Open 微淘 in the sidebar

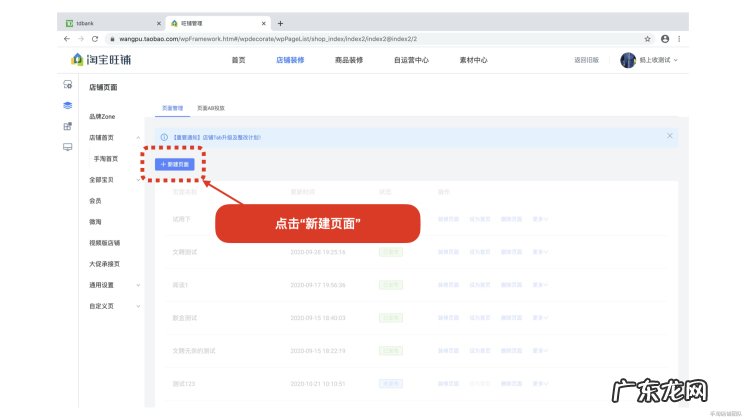tap(95, 222)
